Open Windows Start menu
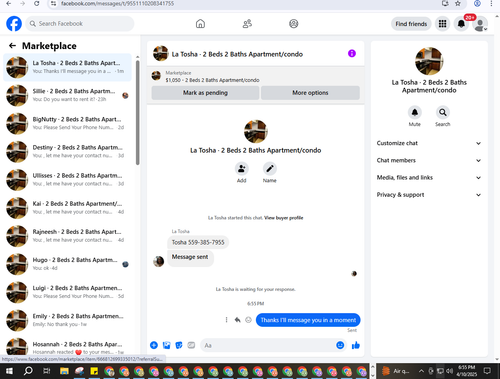This screenshot has width=500, height=379. [x=9, y=371]
